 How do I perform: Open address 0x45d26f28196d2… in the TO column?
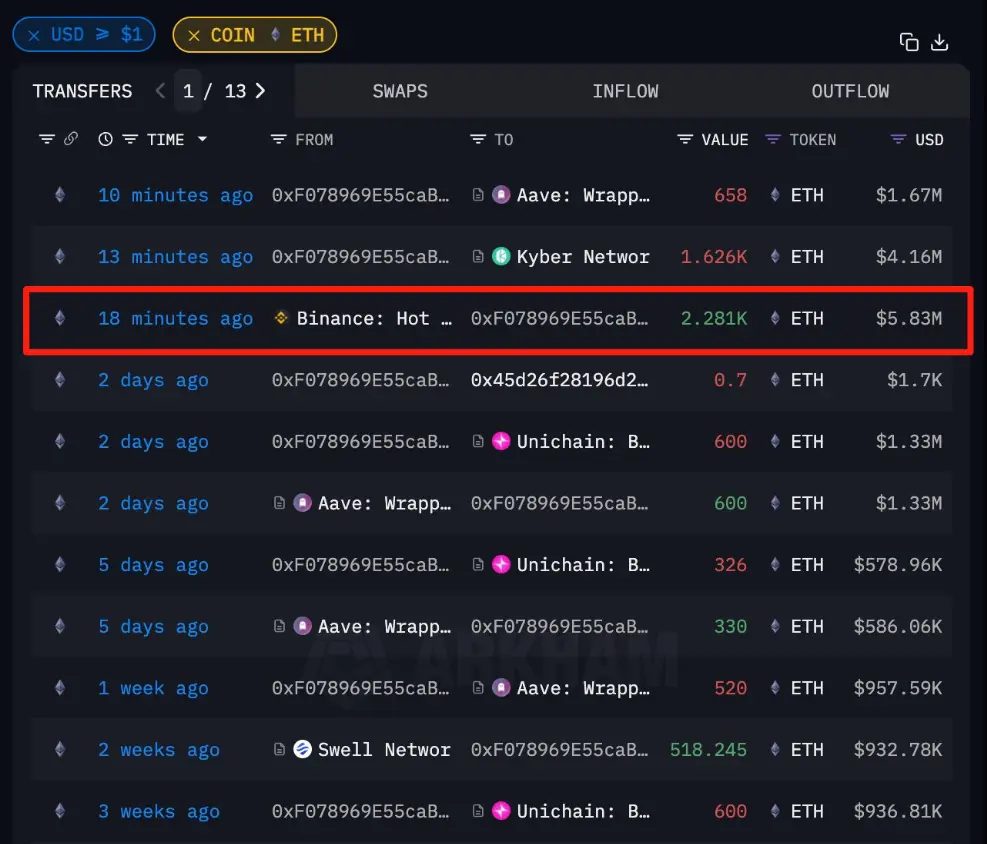560,380
